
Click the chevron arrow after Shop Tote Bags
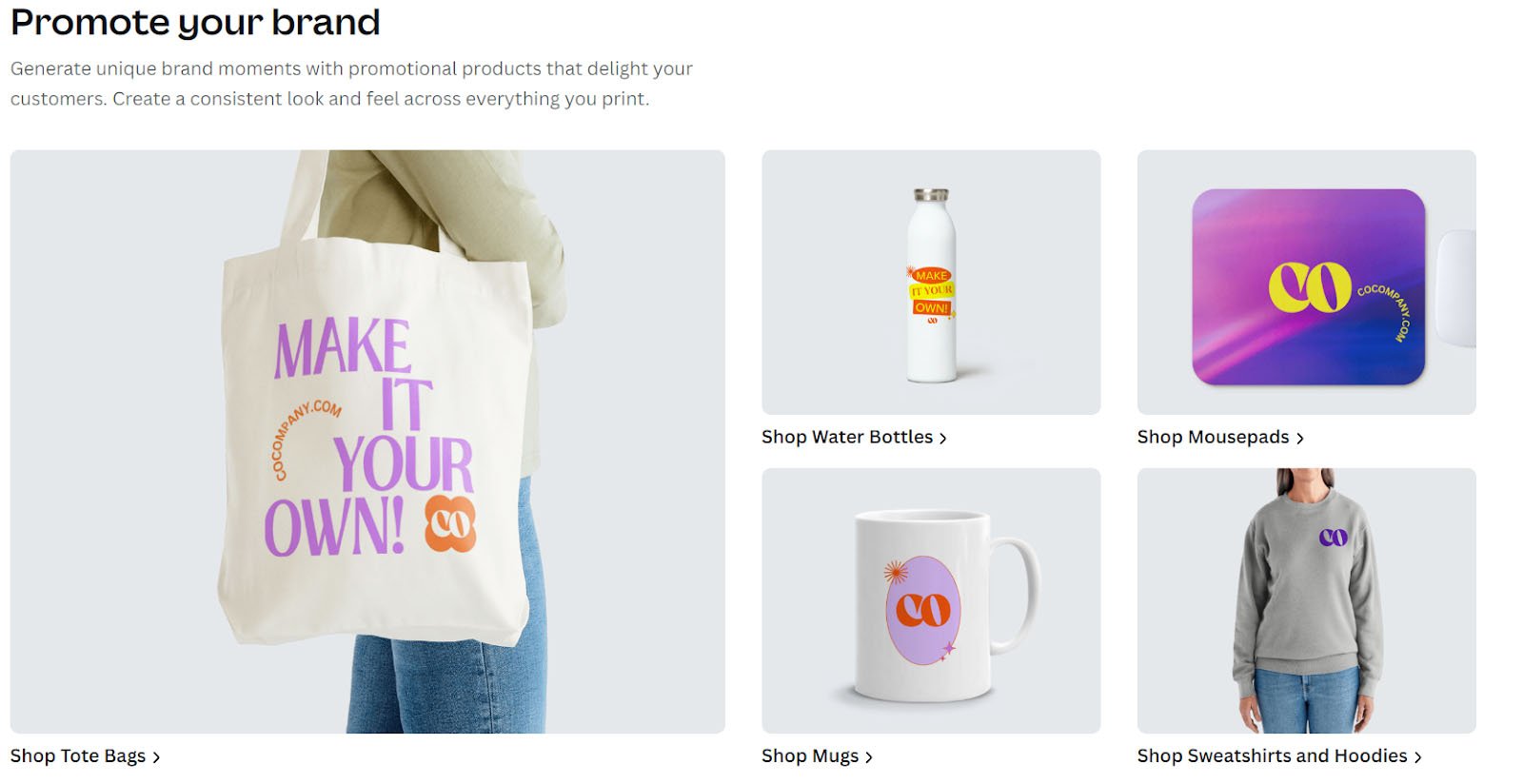pyautogui.click(x=156, y=757)
